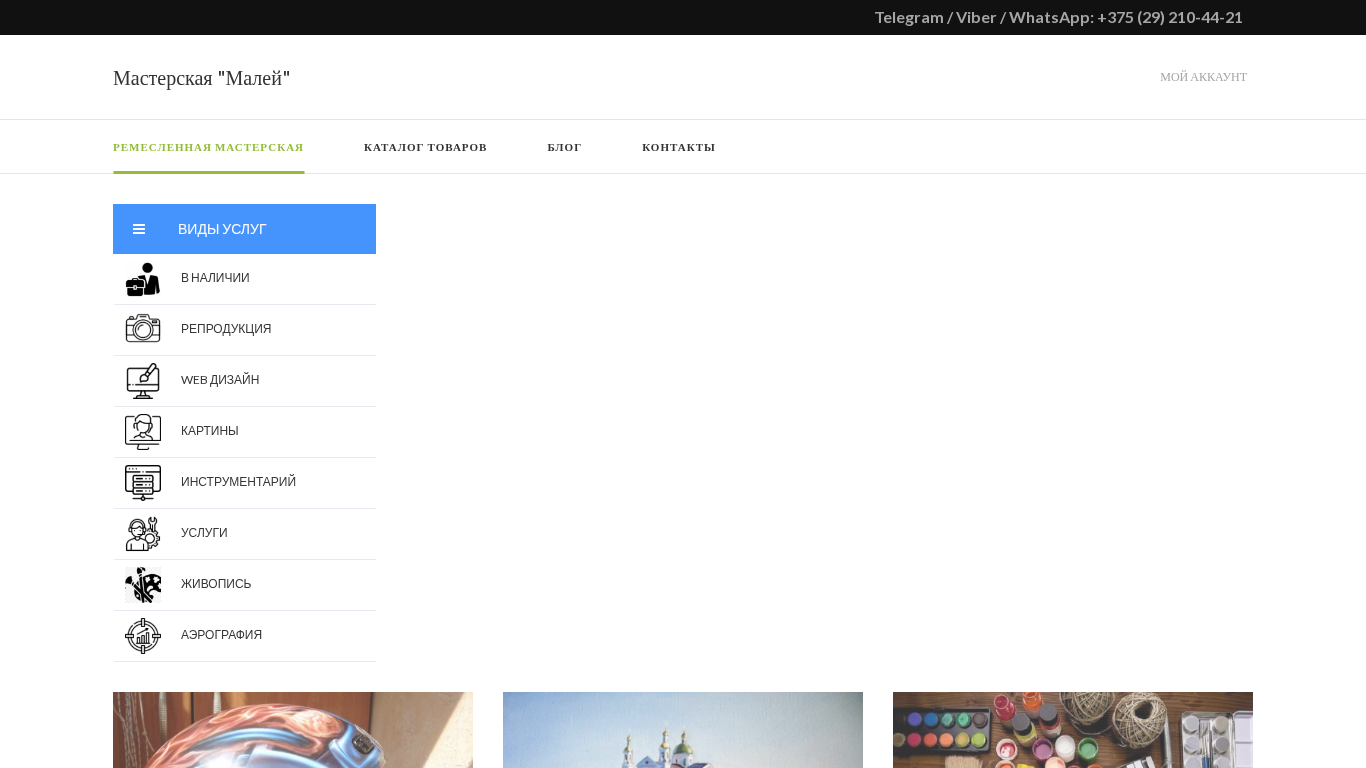Viewport: 1366px width, 768px height.
Task: Open the Инструментарий category
Action: click(x=238, y=482)
